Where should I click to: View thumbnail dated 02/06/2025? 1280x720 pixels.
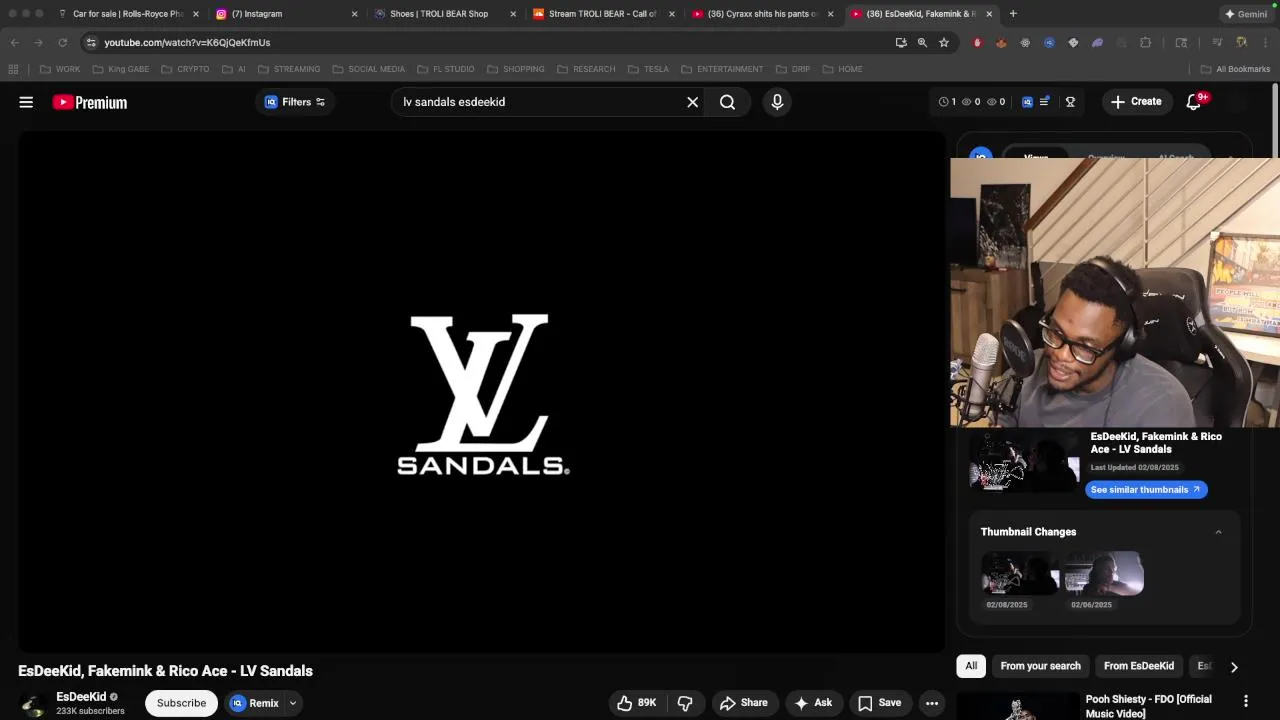tap(1104, 574)
